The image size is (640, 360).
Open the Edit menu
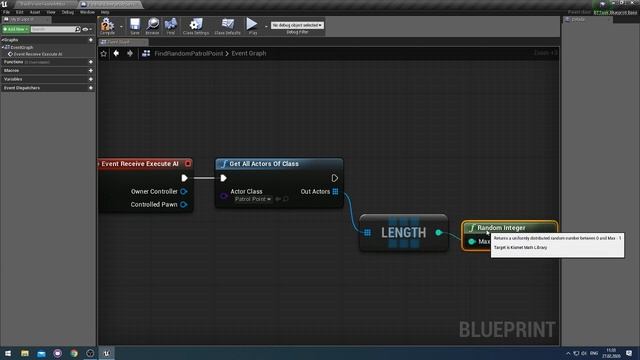point(20,12)
